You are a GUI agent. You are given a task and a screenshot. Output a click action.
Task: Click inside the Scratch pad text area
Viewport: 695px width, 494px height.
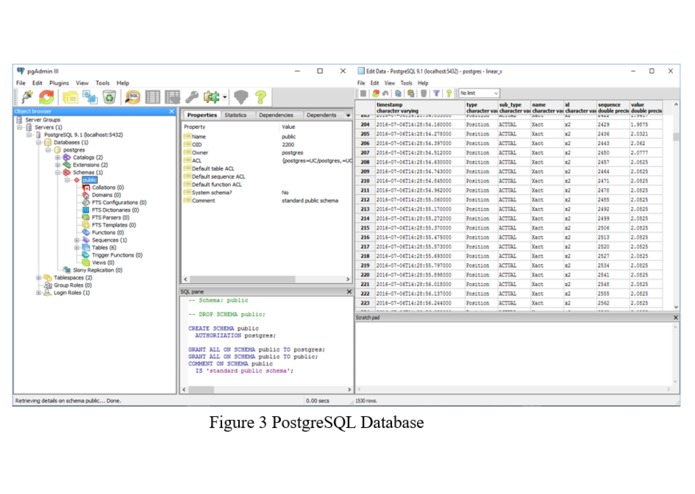coord(514,354)
